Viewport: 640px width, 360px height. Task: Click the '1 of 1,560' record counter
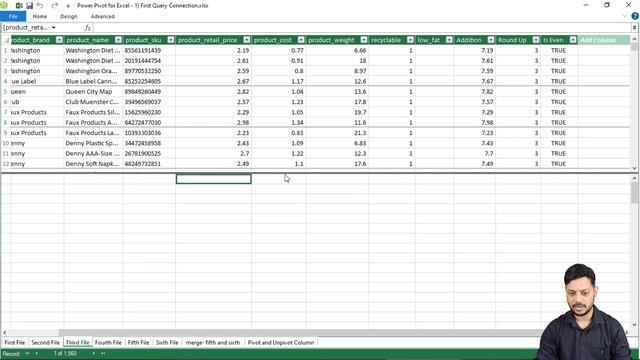65,353
